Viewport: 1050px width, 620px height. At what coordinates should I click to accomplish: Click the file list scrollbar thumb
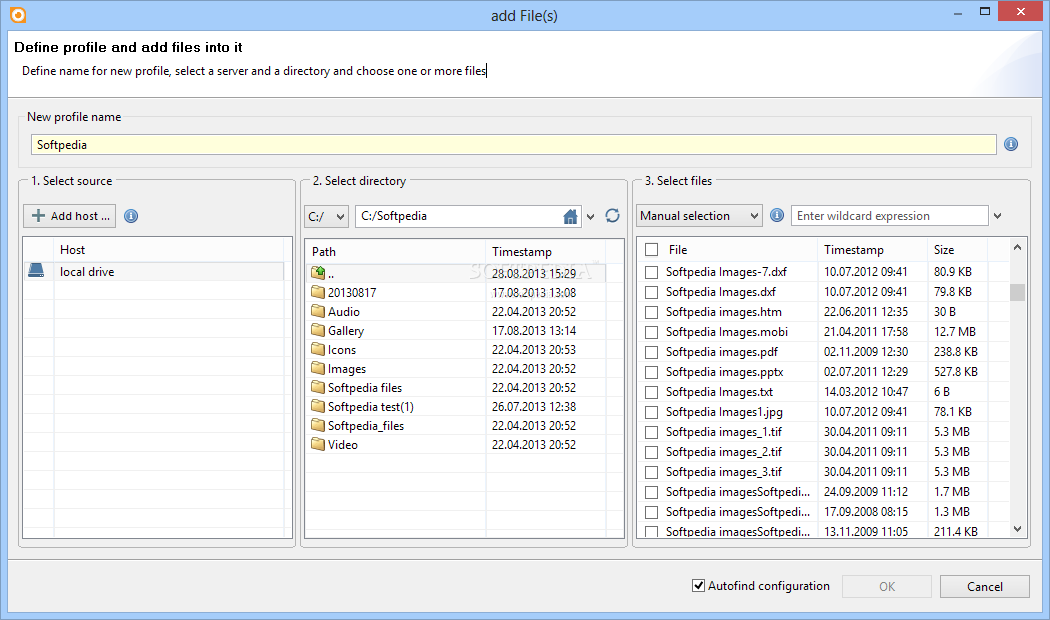click(1017, 293)
